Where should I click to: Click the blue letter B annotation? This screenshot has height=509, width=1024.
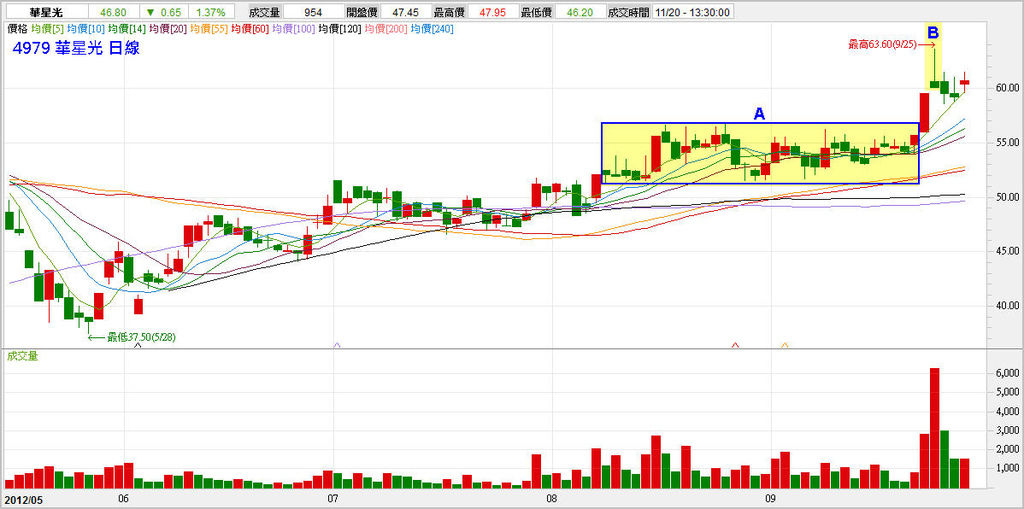[x=933, y=32]
